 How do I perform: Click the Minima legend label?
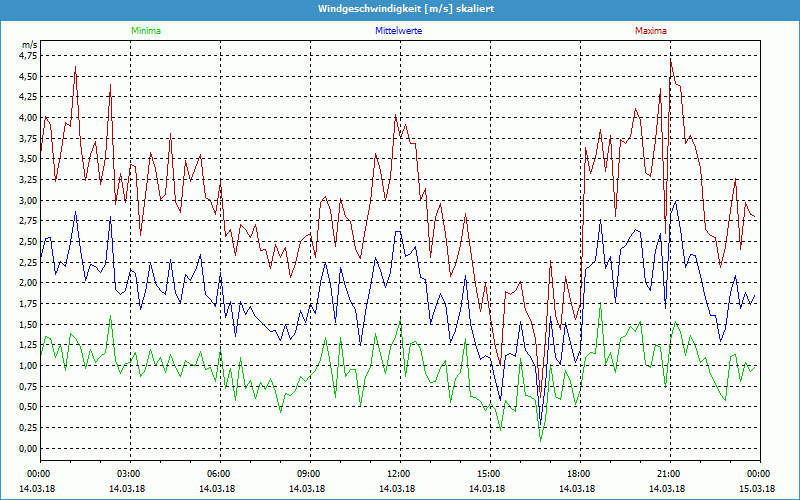(x=145, y=31)
